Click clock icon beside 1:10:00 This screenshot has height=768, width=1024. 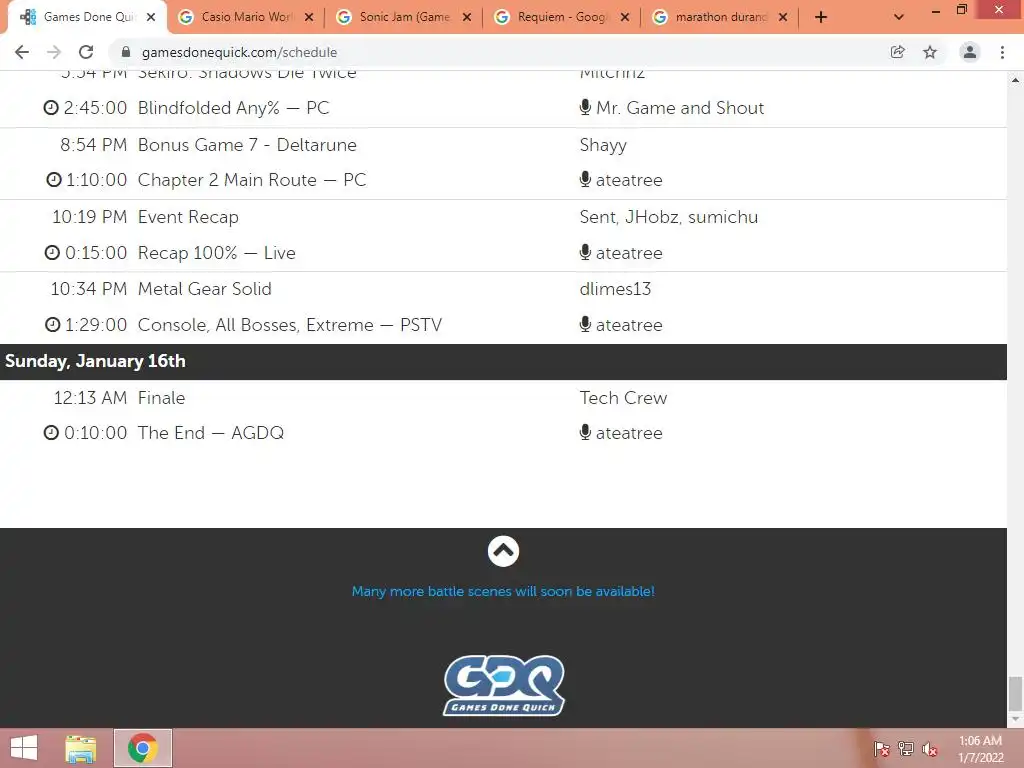[54, 180]
